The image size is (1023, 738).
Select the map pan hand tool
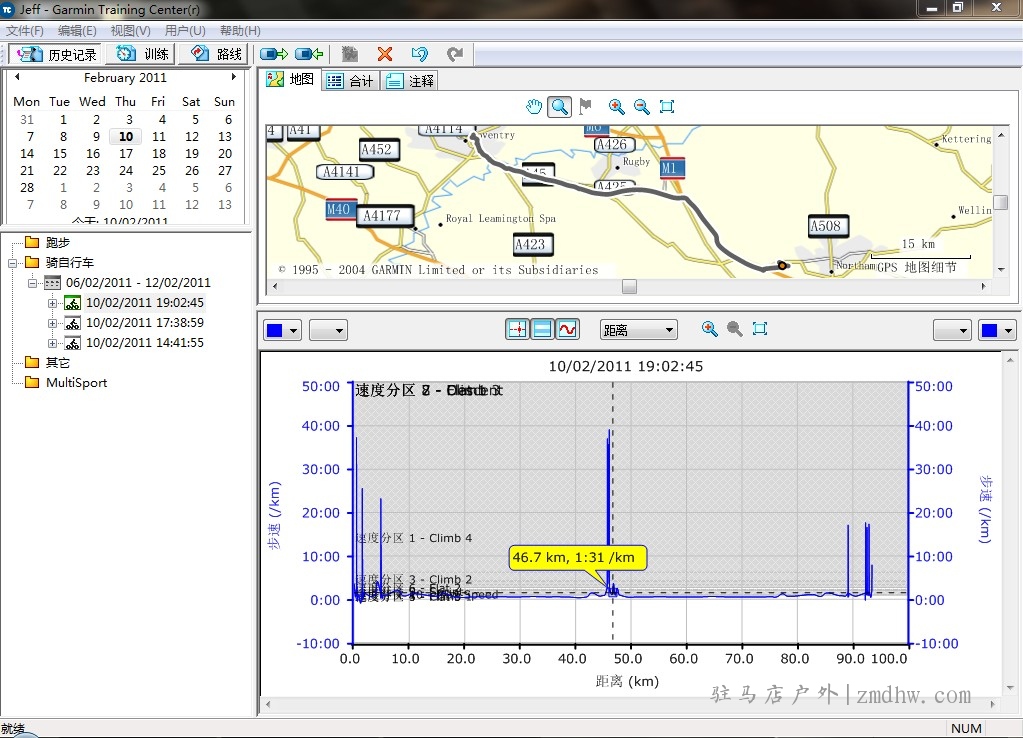coord(534,106)
